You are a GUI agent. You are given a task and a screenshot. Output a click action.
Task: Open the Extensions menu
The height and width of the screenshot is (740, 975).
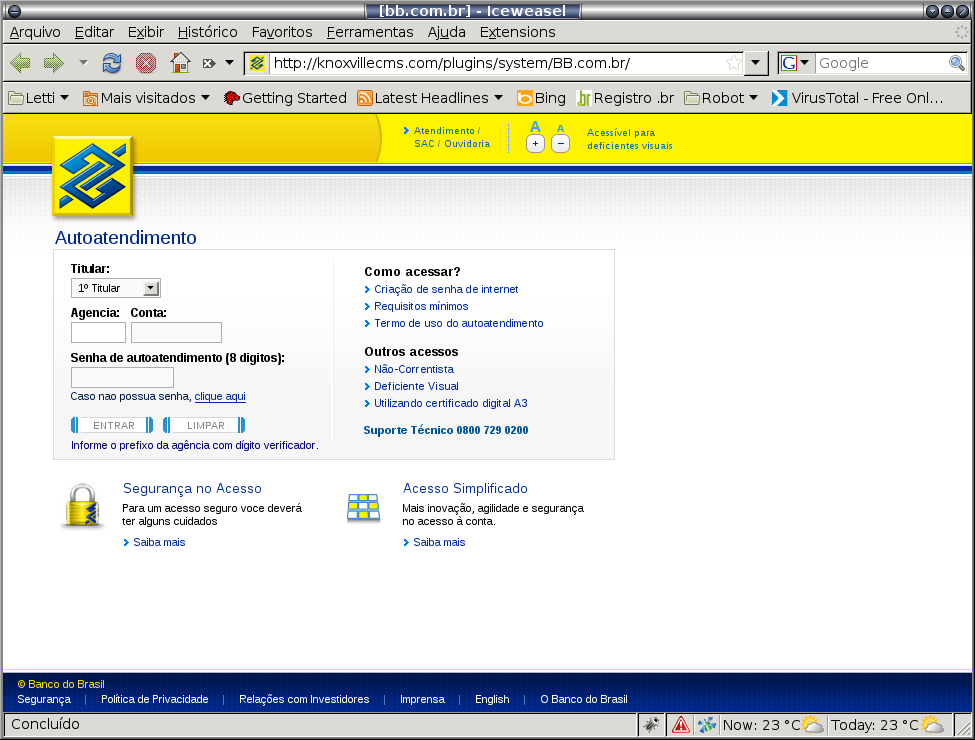coord(517,32)
